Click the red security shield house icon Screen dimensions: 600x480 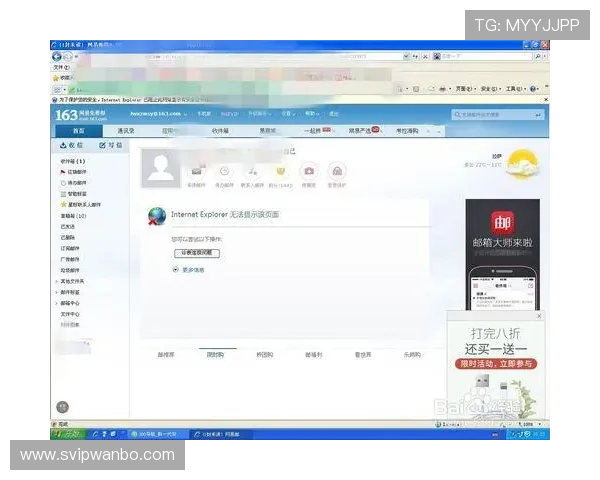(x=337, y=171)
